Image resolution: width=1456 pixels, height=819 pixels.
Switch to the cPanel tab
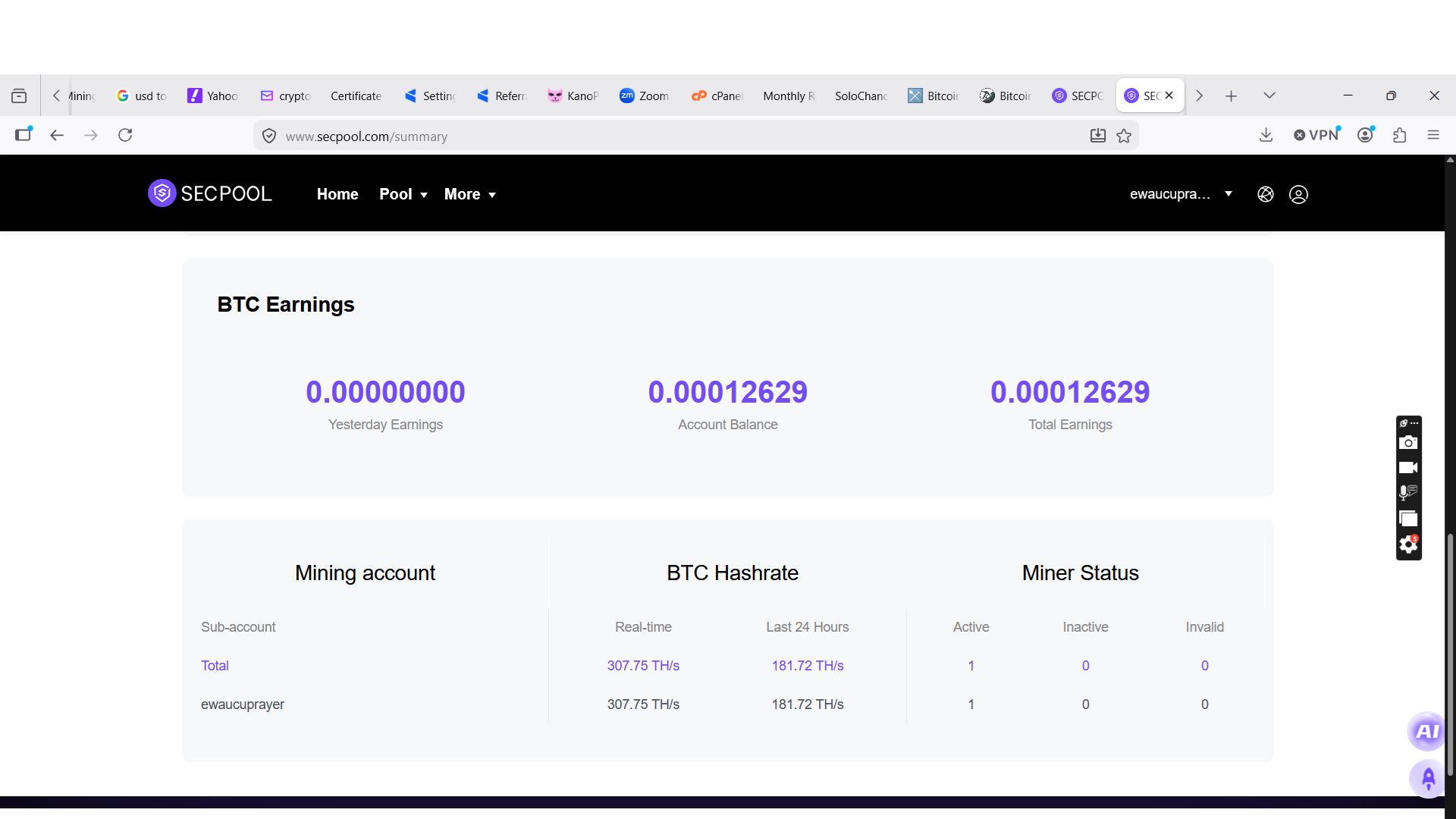tap(717, 96)
